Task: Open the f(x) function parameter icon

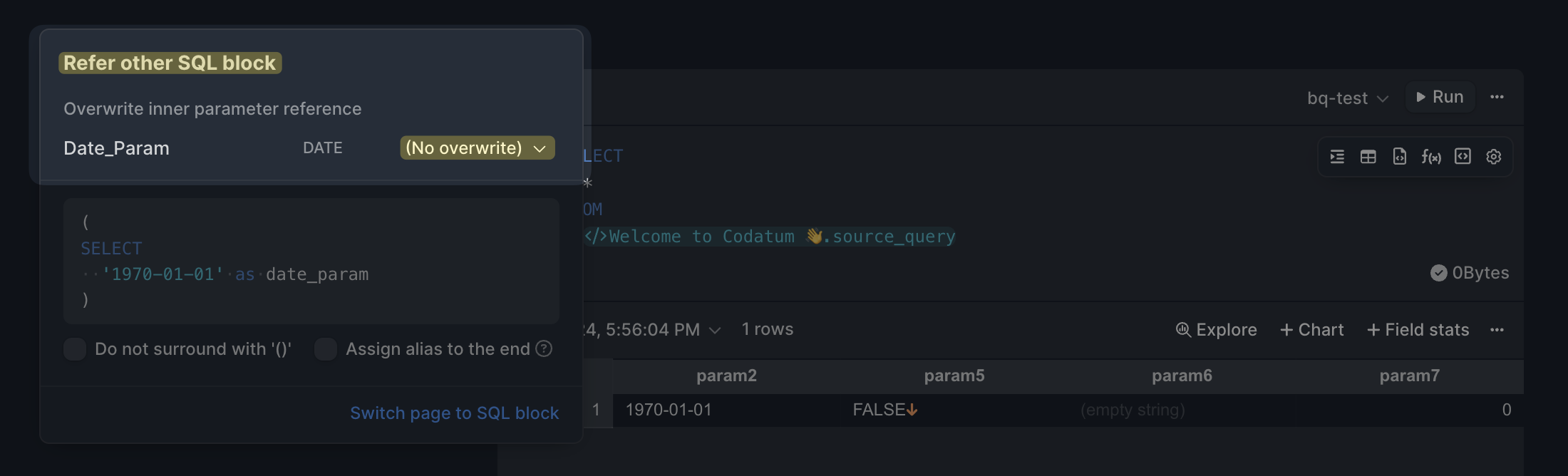Action: [x=1430, y=157]
